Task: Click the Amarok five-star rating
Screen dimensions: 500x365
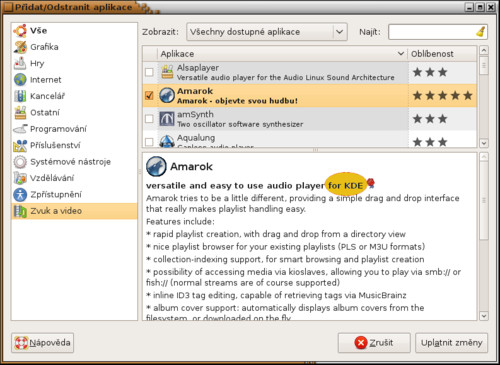Action: (442, 96)
